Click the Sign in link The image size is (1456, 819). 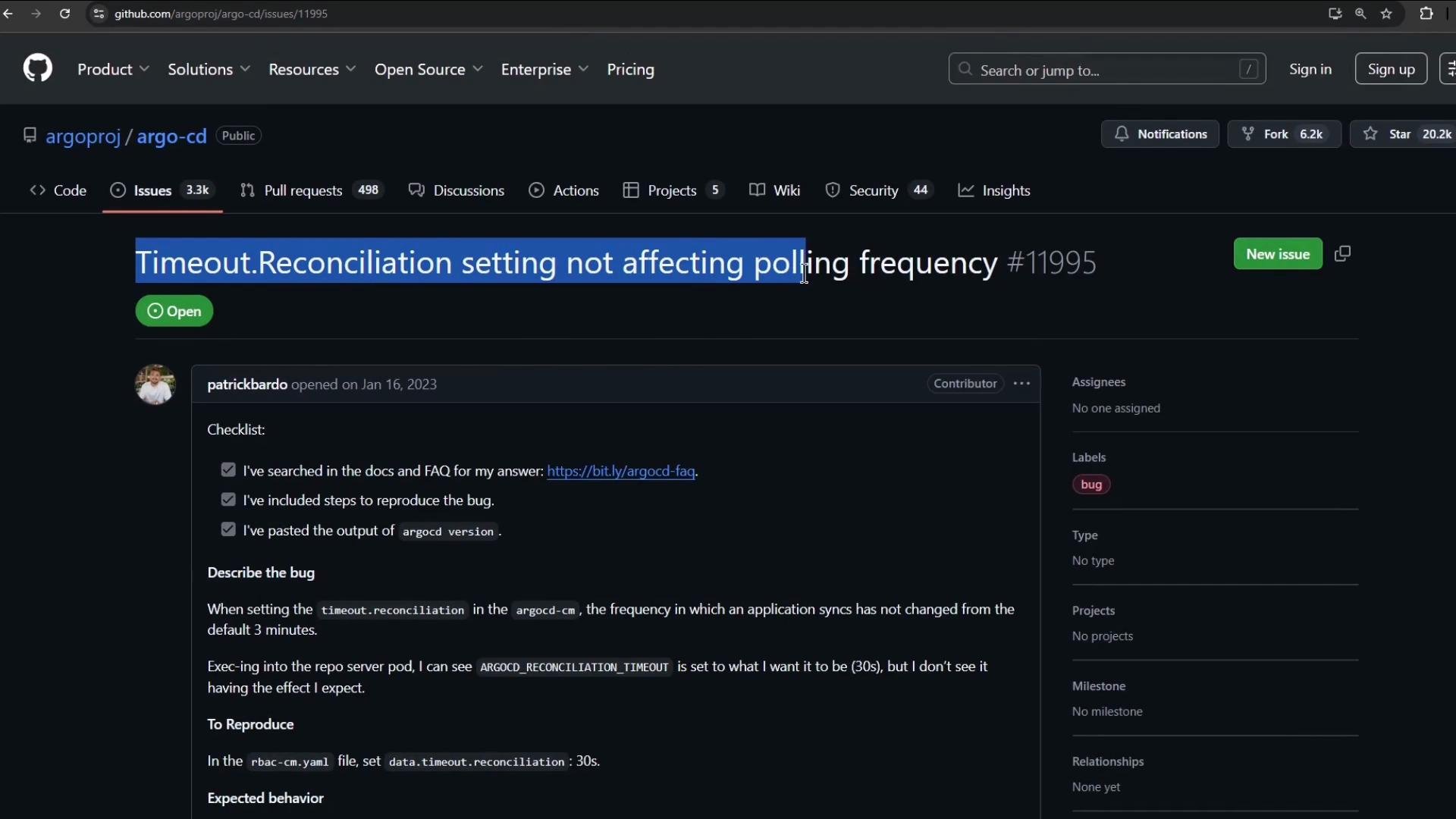point(1310,69)
